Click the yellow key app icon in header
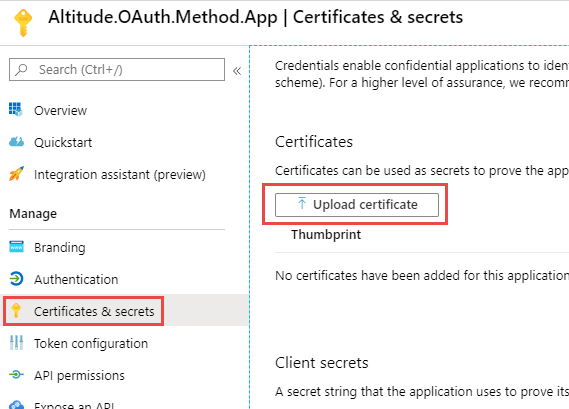The height and width of the screenshot is (409, 569). tap(23, 23)
